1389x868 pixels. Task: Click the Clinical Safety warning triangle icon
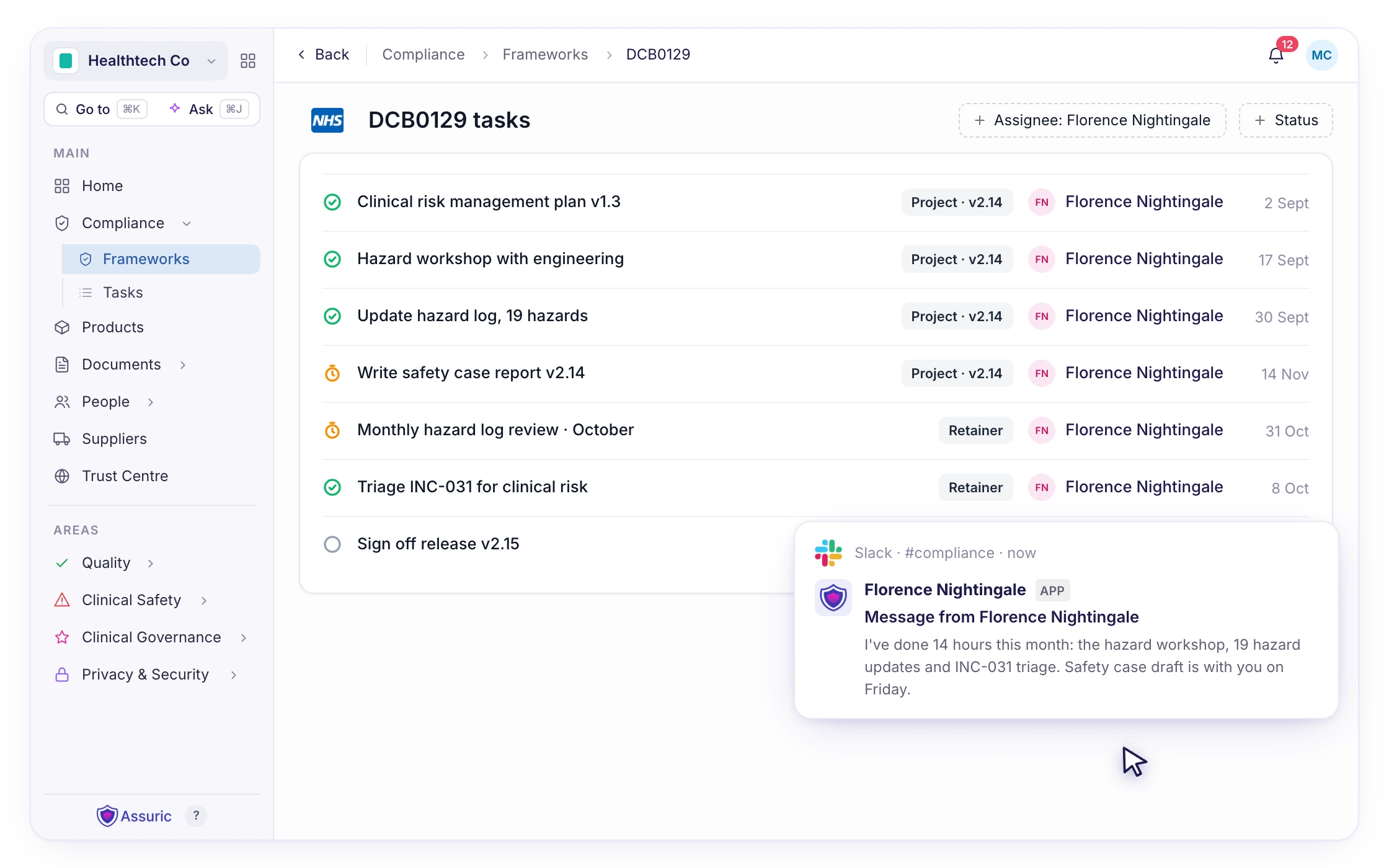pos(62,600)
